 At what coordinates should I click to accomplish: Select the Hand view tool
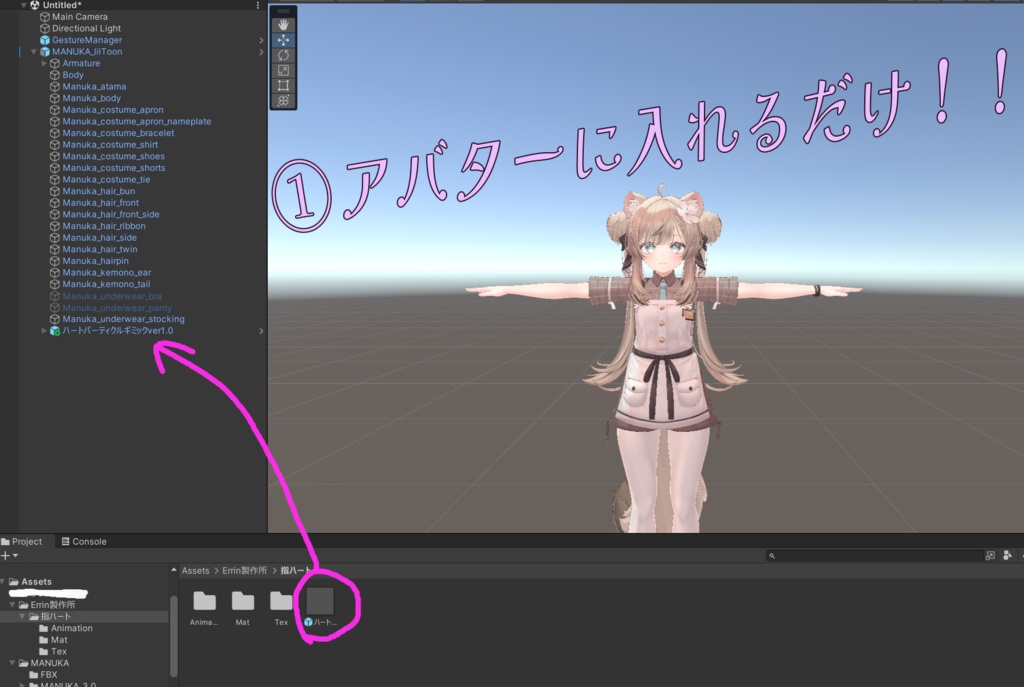283,25
